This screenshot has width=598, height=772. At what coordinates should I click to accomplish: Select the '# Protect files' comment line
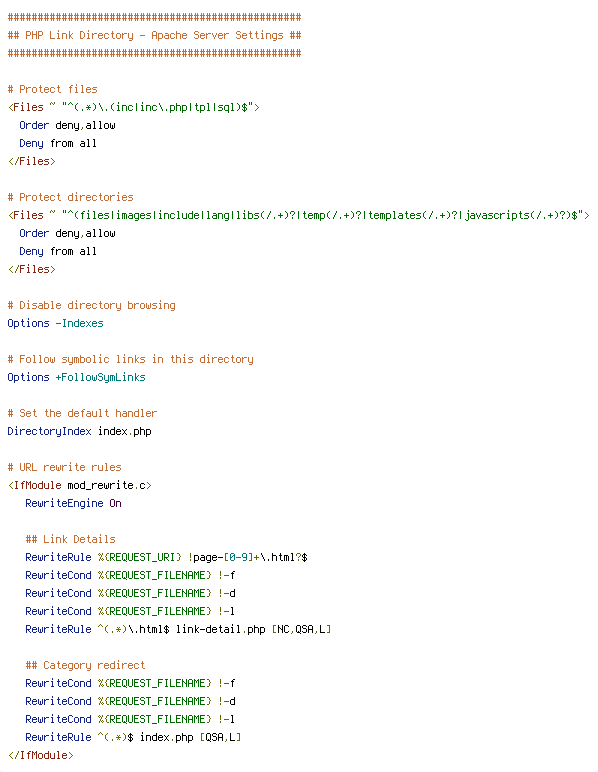(x=53, y=89)
